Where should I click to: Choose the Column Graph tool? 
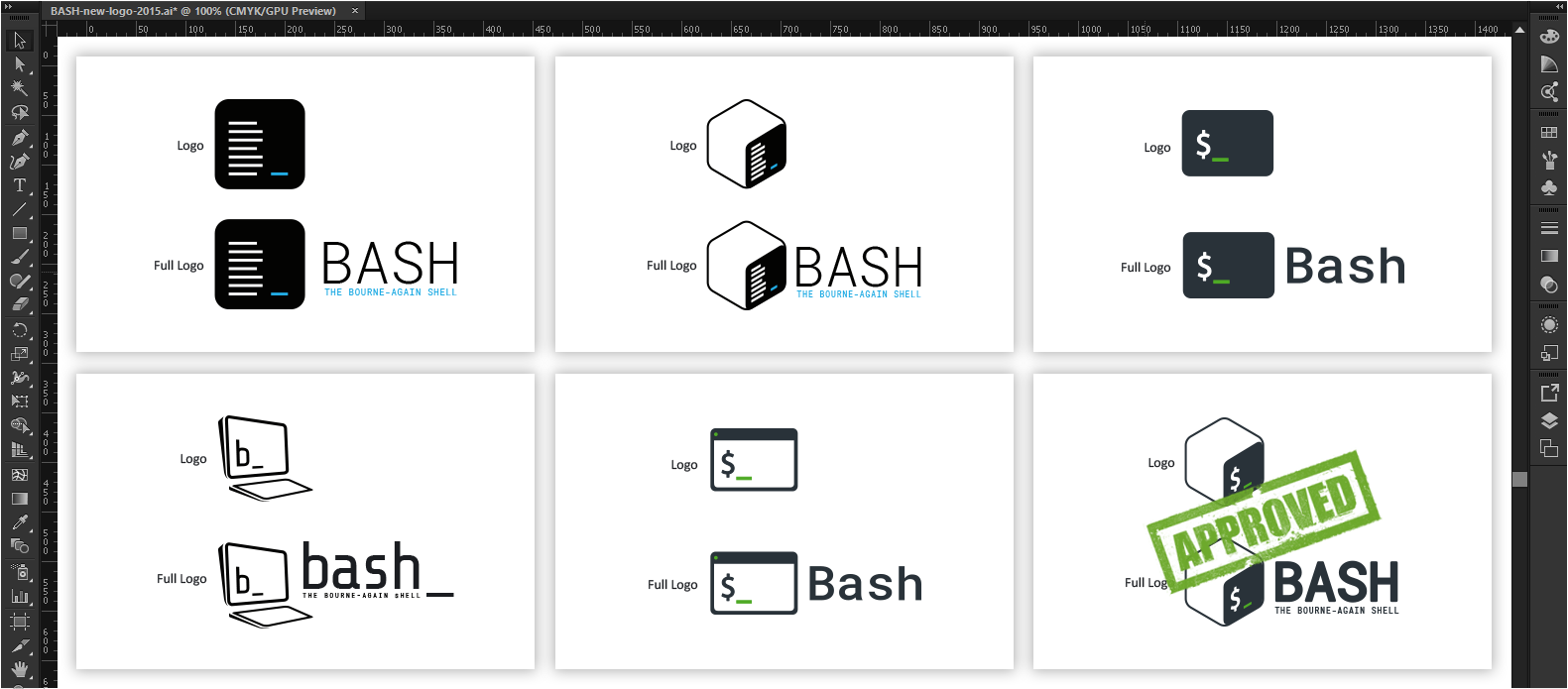[19, 596]
